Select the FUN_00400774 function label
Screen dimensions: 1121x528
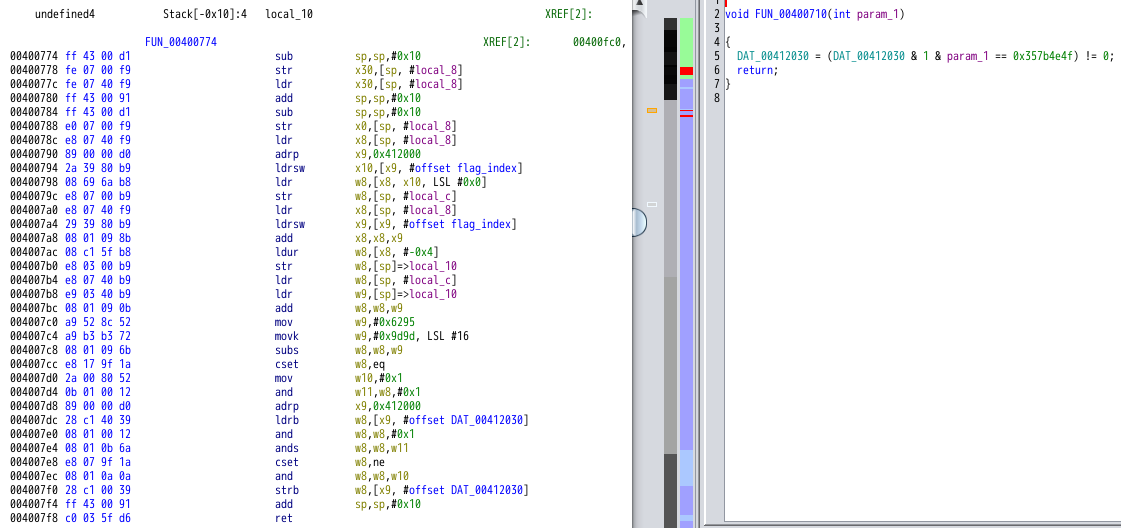pyautogui.click(x=181, y=42)
